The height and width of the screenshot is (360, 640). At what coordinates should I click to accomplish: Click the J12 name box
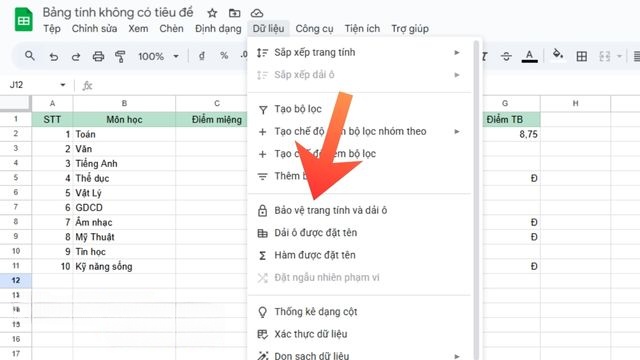coord(16,85)
